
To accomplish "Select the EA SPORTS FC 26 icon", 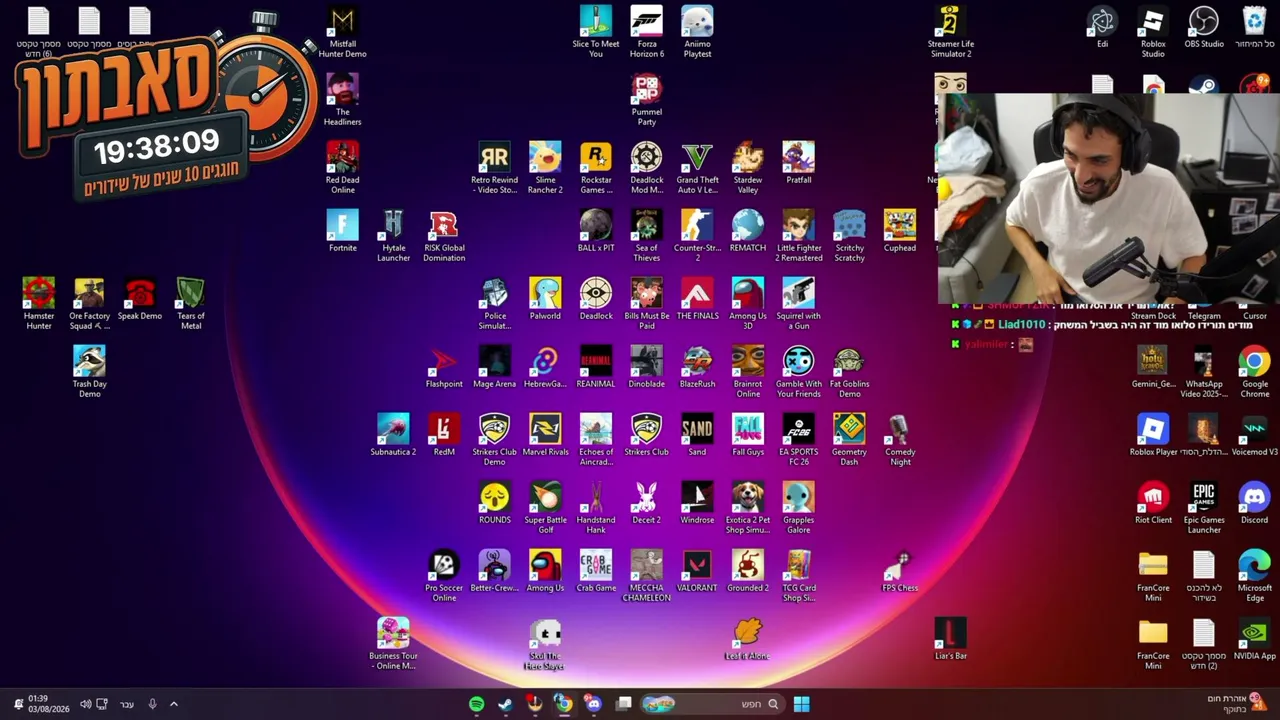I will pyautogui.click(x=798, y=440).
